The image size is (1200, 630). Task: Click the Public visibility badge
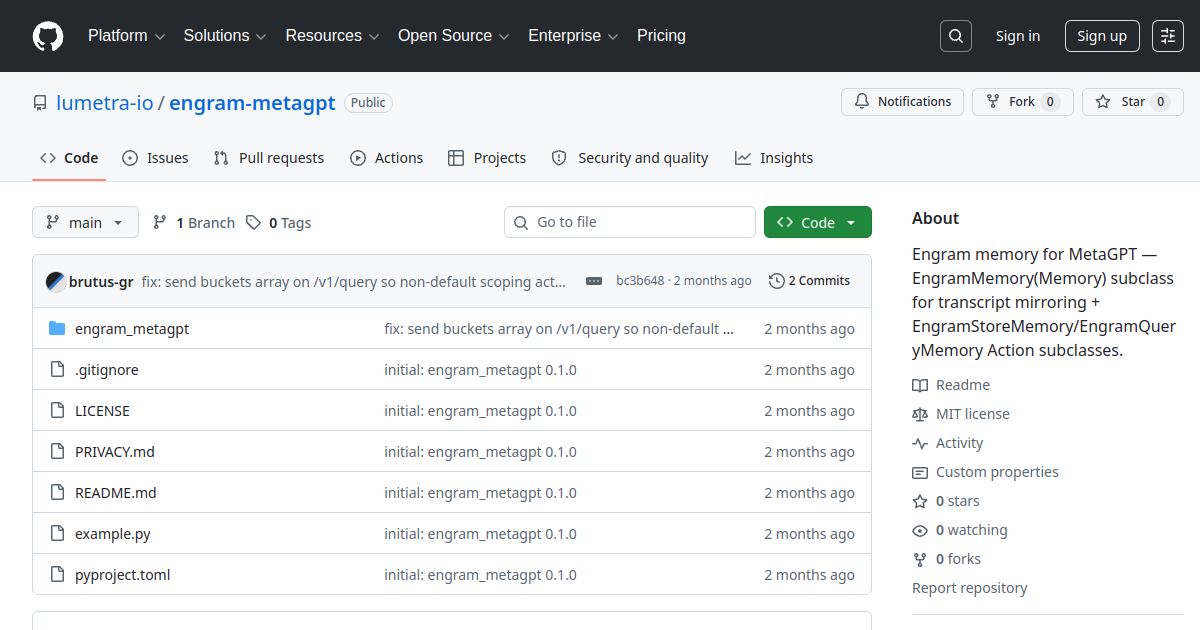[x=368, y=103]
